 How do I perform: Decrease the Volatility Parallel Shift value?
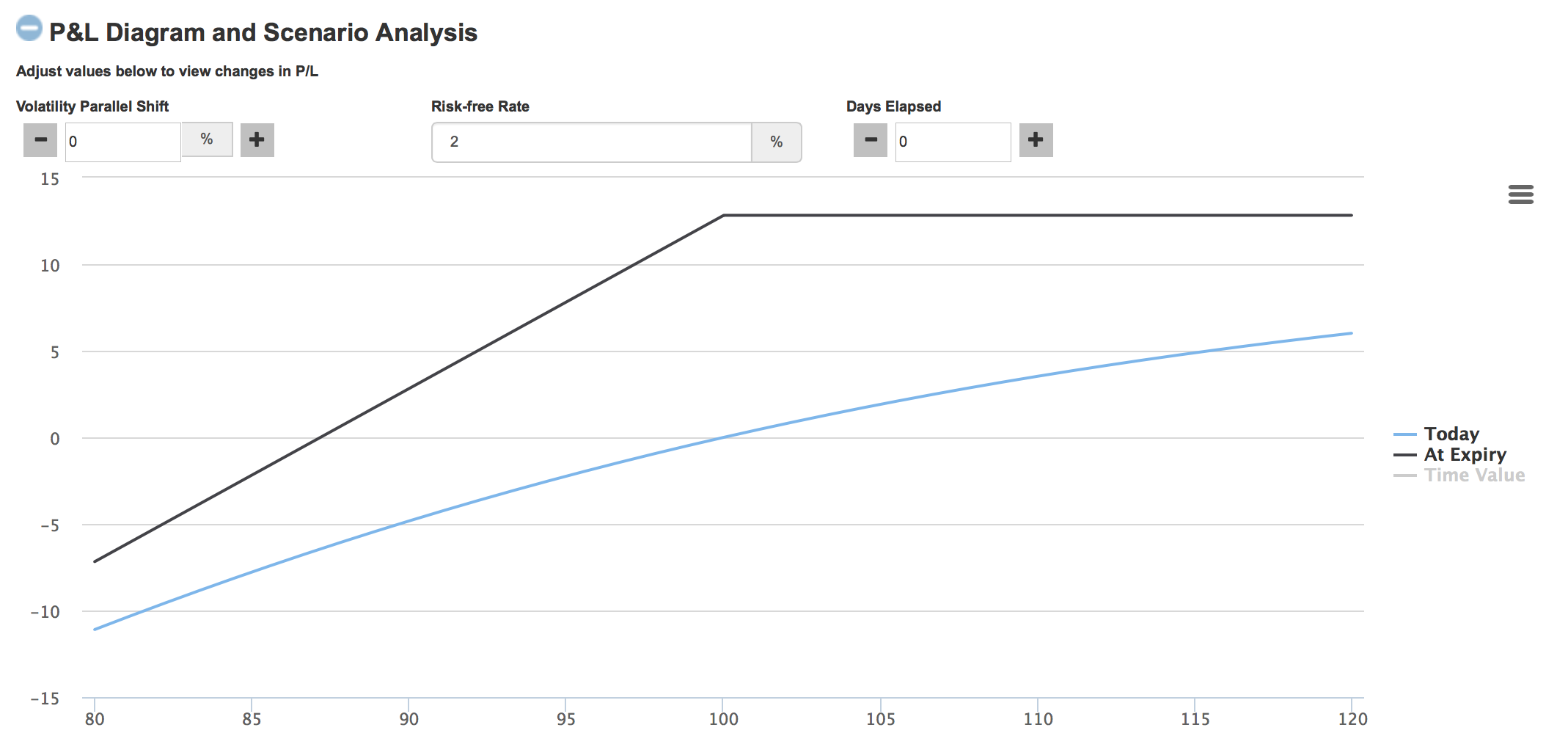[x=40, y=140]
